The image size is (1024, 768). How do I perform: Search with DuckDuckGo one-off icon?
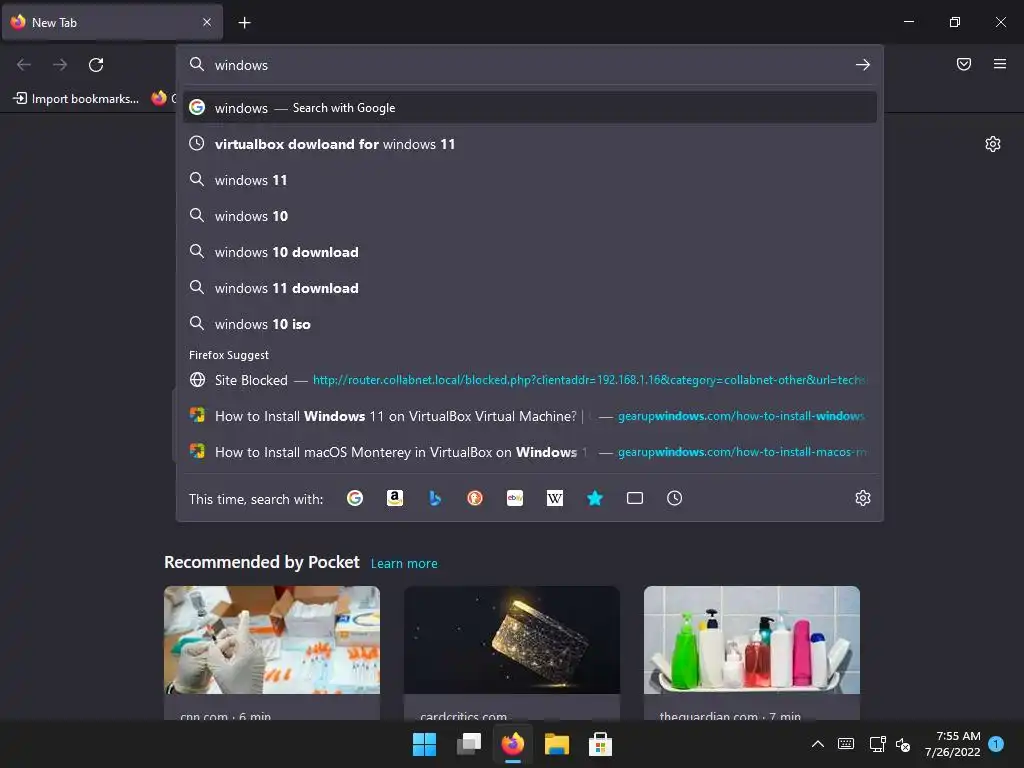coord(475,498)
